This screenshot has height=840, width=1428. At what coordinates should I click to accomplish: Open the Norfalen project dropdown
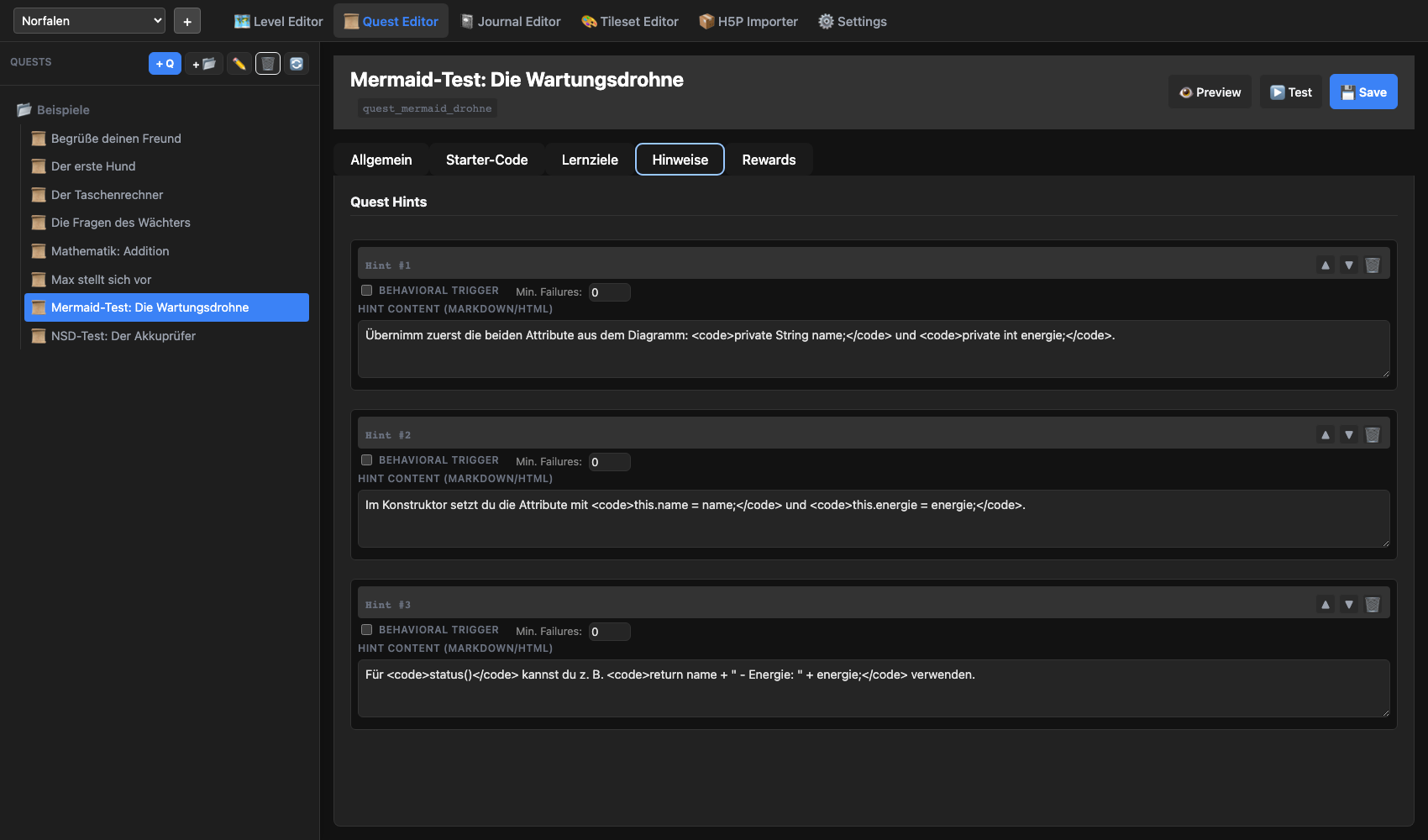pyautogui.click(x=88, y=20)
